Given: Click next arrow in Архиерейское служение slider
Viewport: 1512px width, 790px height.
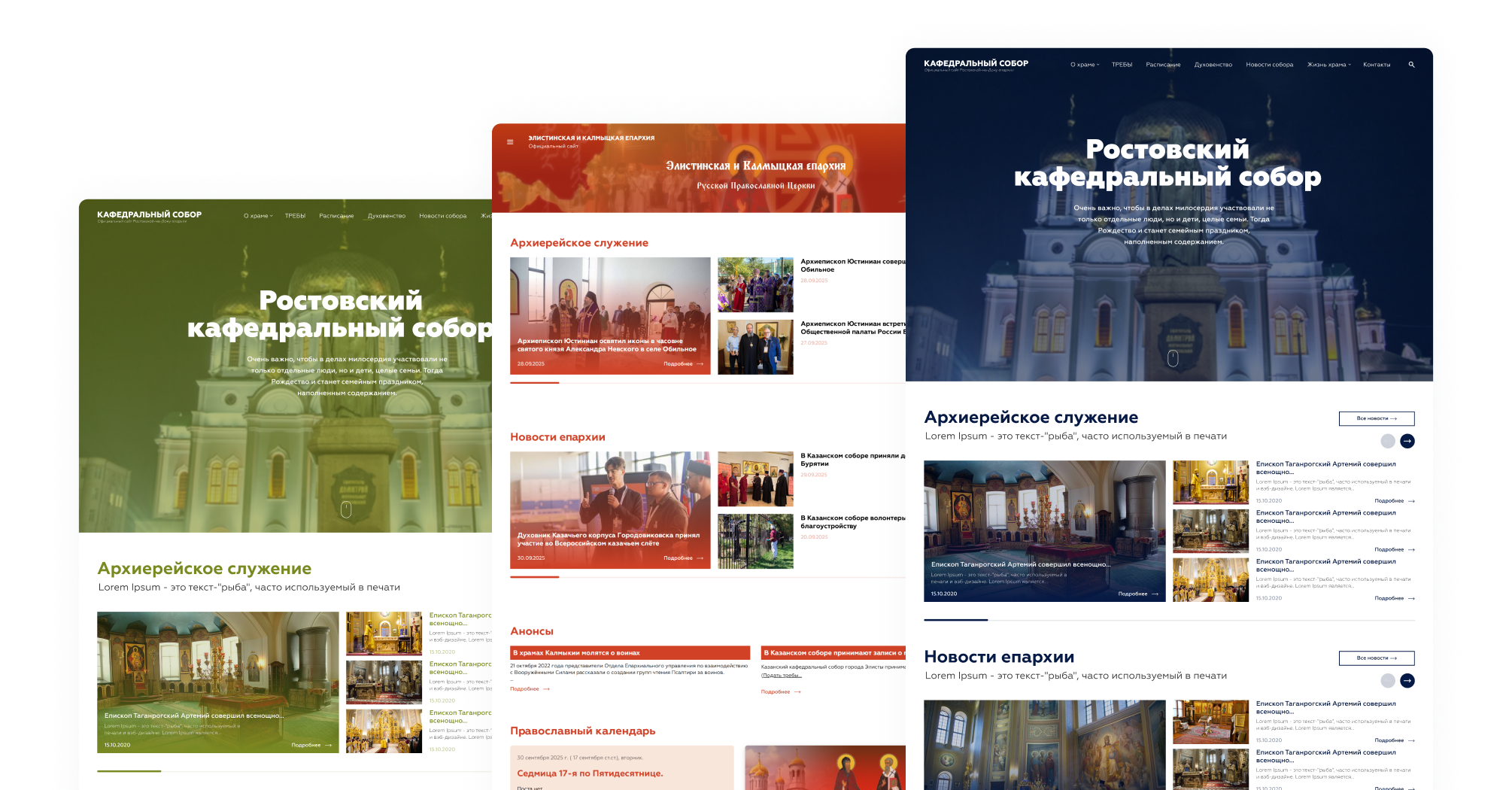Looking at the screenshot, I should [x=1407, y=442].
